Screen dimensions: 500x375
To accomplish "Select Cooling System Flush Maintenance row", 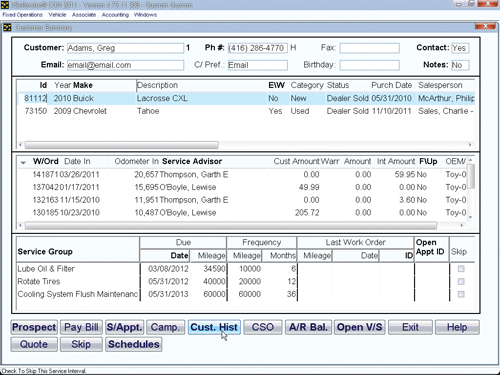I will pyautogui.click(x=246, y=294).
